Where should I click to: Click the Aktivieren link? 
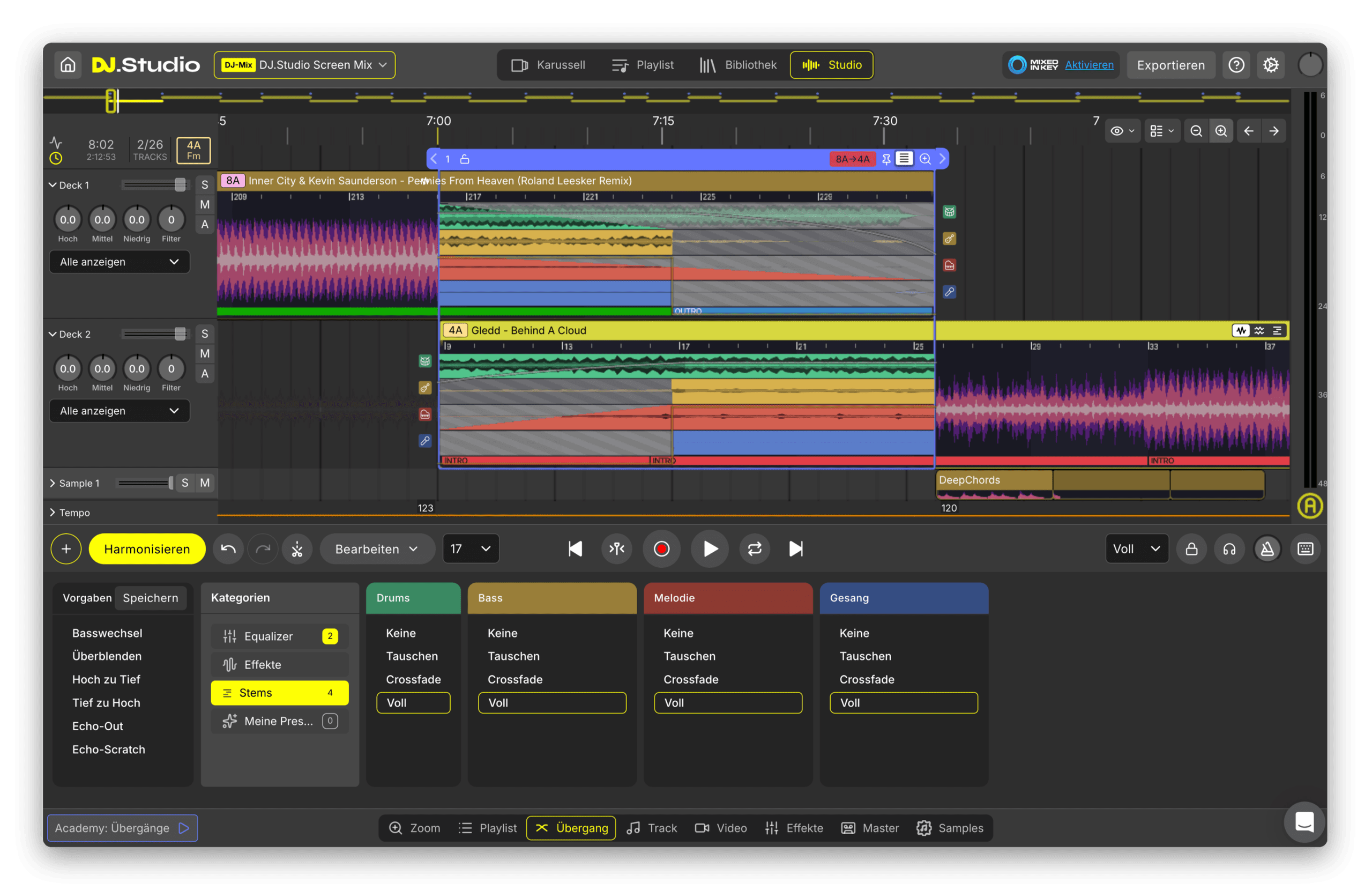click(x=1089, y=64)
